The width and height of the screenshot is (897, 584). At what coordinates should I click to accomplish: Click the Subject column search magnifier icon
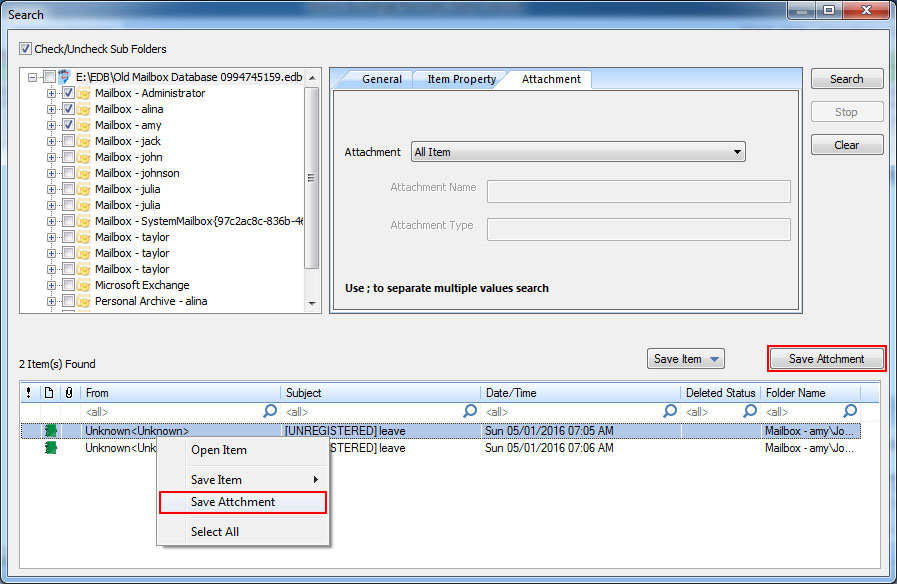[470, 411]
